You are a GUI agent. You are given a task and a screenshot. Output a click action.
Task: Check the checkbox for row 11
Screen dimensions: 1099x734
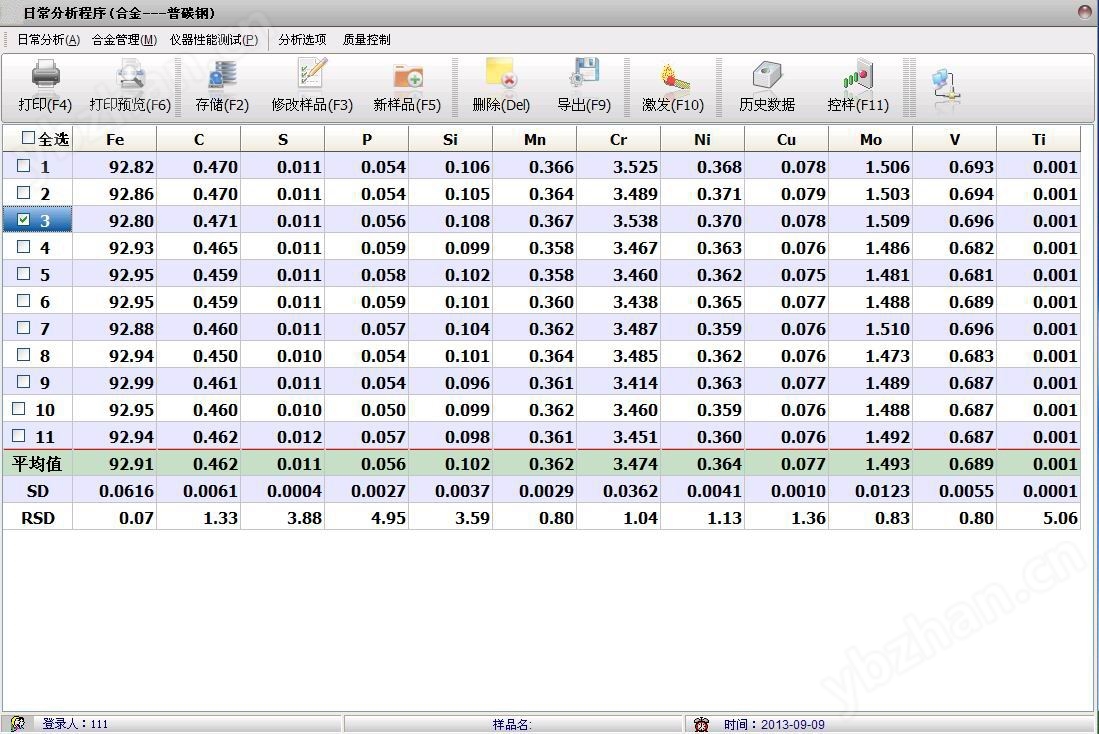click(x=18, y=435)
